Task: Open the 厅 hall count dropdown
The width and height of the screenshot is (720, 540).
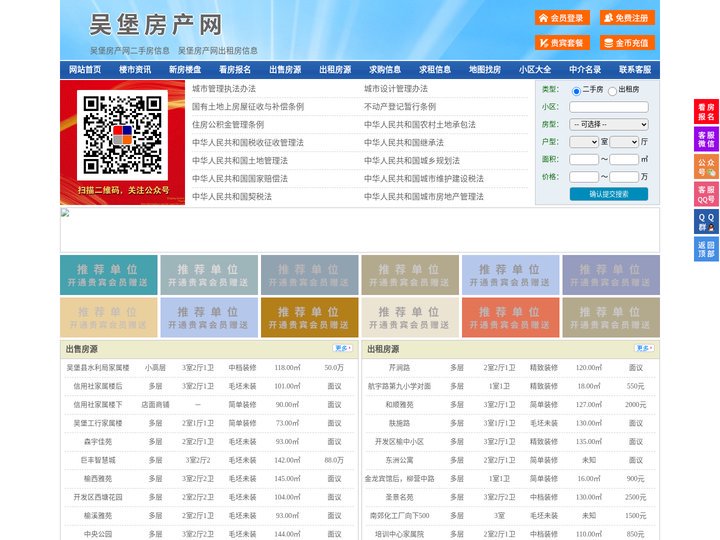Action: tap(624, 142)
